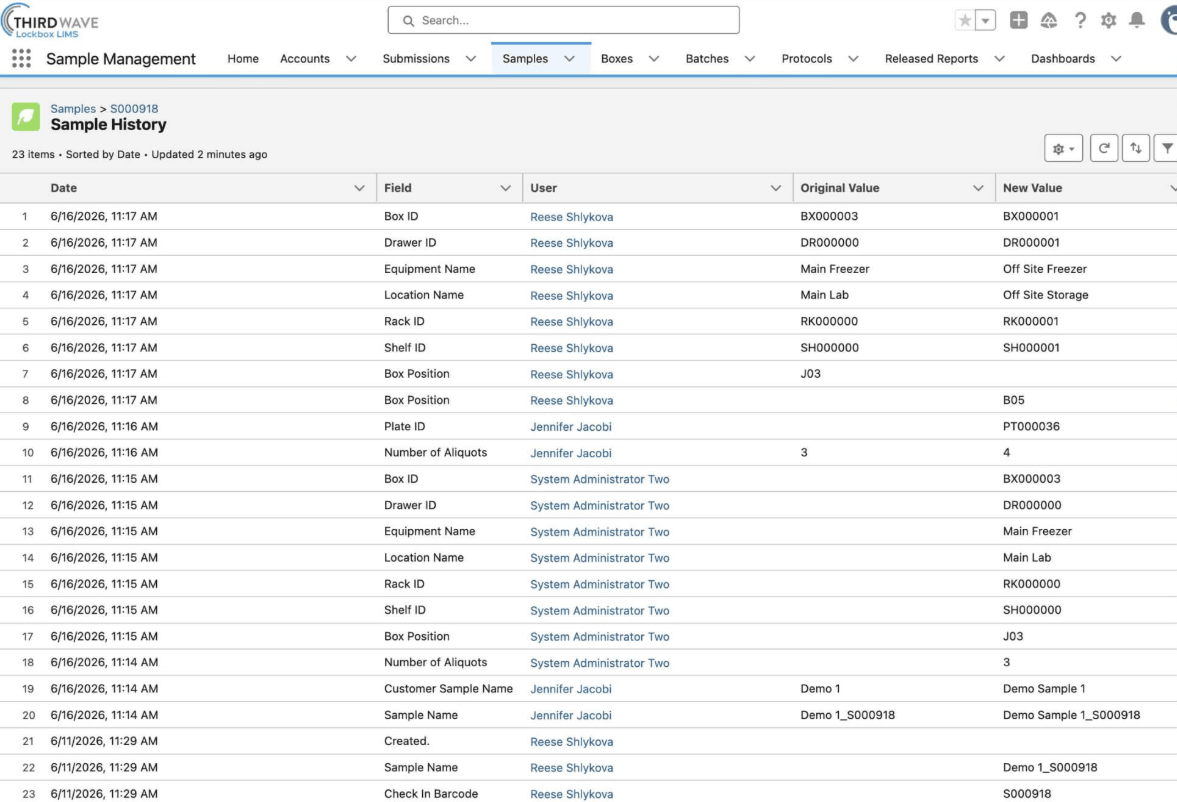1177x802 pixels.
Task: Select the 'Main Freezer' original value in row 3
Action: point(835,269)
